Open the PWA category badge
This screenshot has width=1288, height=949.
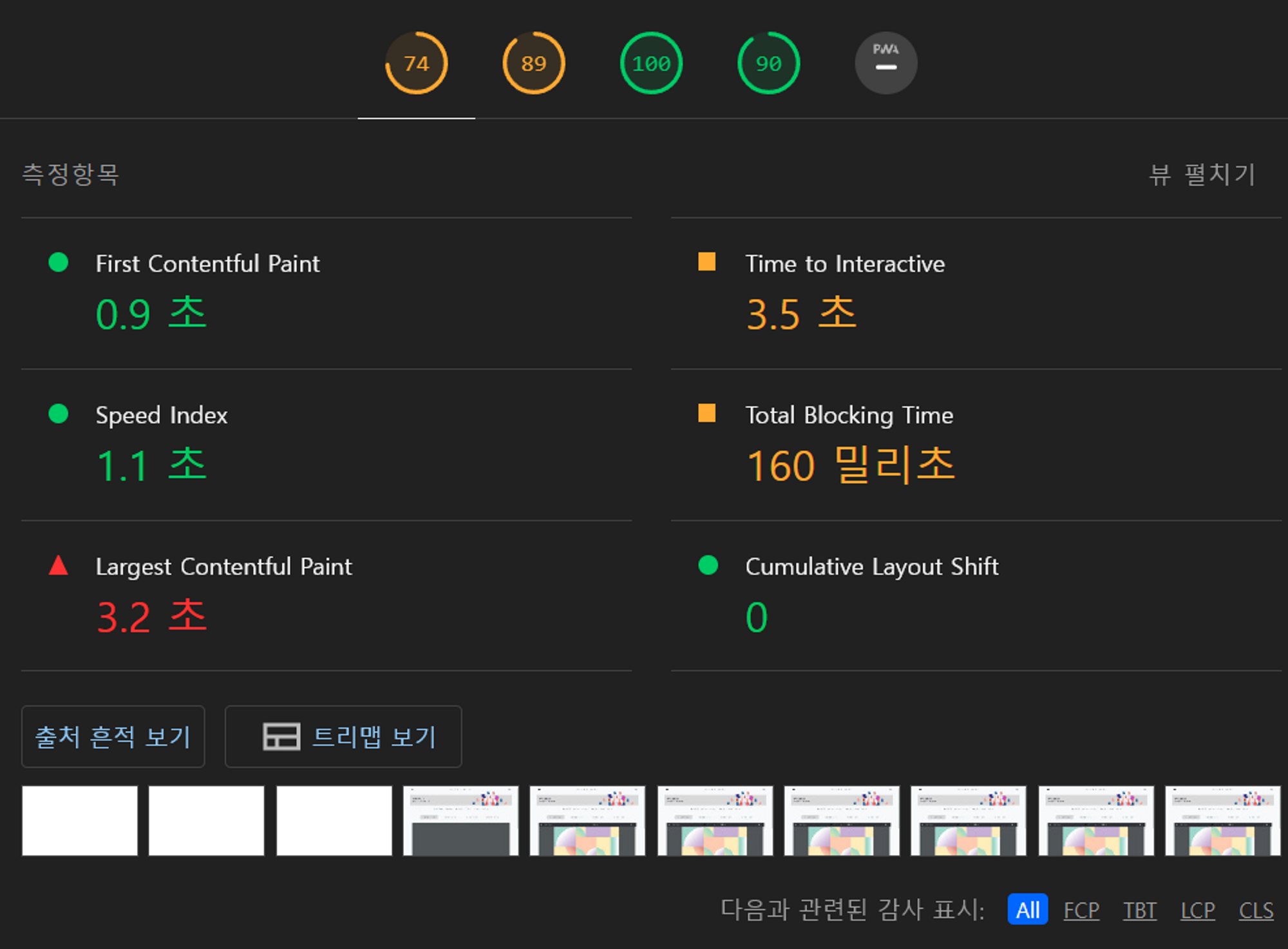[x=885, y=63]
